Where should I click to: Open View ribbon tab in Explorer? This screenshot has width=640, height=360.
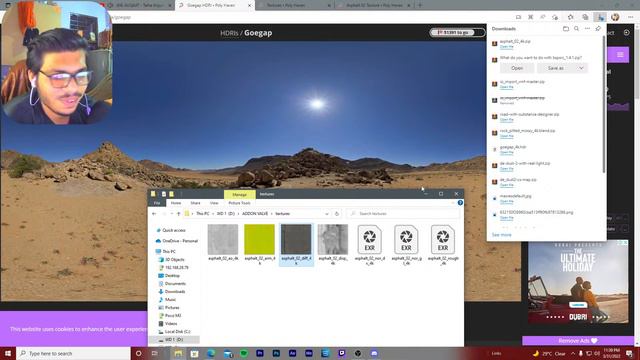(214, 203)
